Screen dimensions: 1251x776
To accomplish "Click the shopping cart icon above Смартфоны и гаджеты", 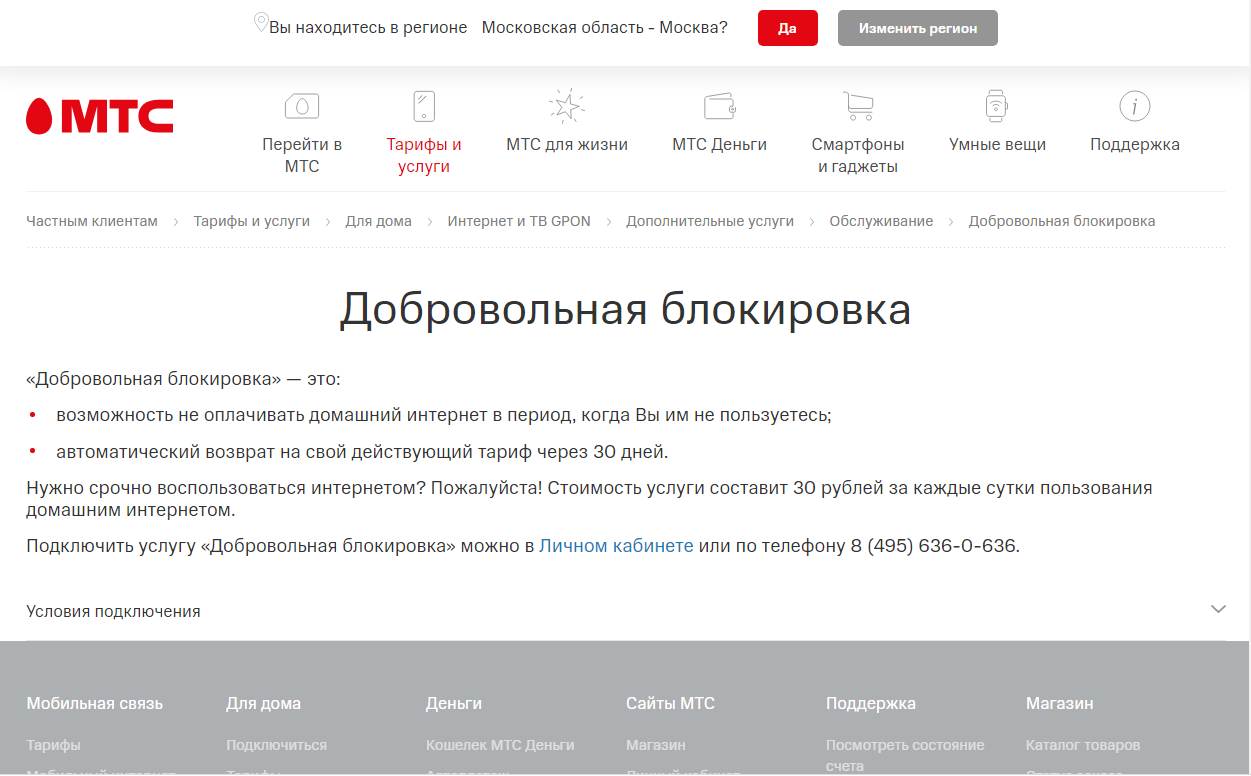I will pos(858,106).
